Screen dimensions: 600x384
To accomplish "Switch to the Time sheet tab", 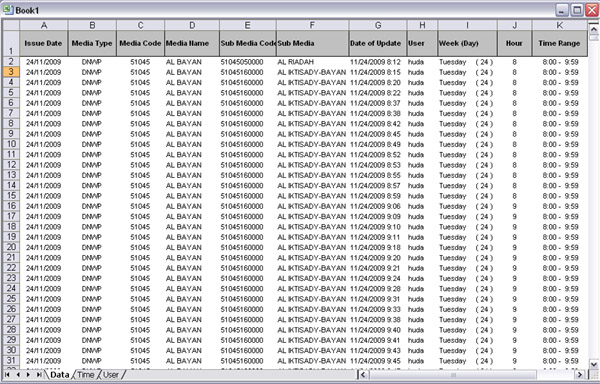I will [x=85, y=375].
